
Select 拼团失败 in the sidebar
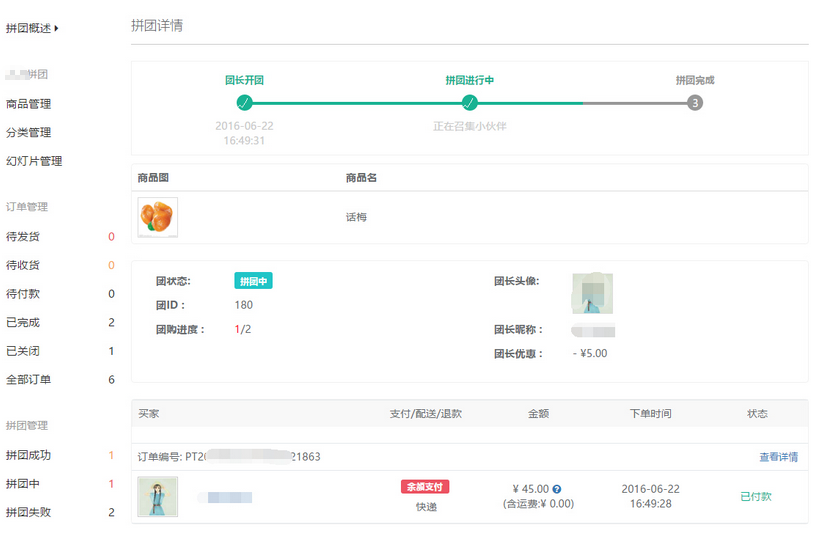[x=28, y=512]
